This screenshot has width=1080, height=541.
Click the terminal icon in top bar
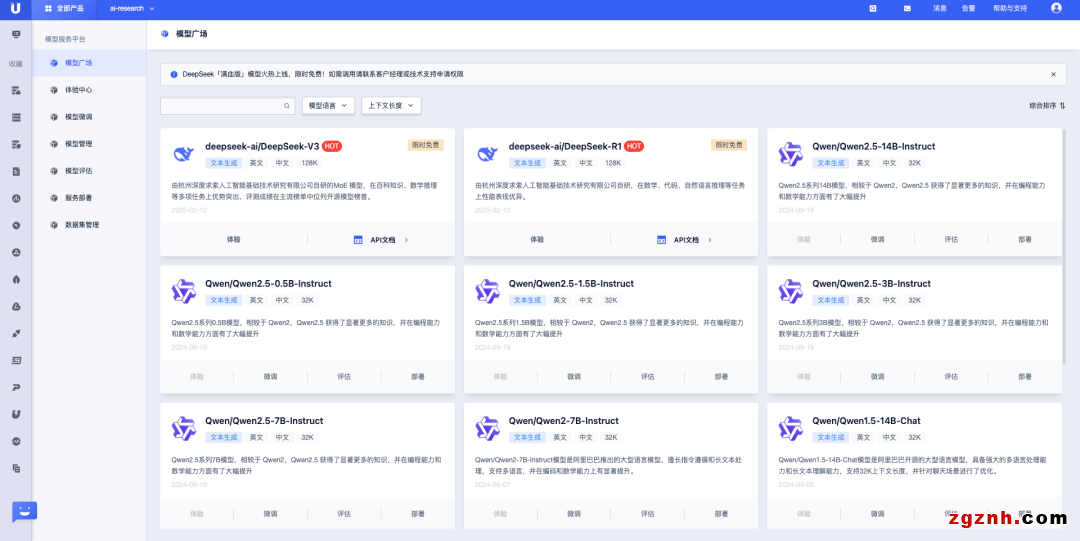[x=873, y=8]
